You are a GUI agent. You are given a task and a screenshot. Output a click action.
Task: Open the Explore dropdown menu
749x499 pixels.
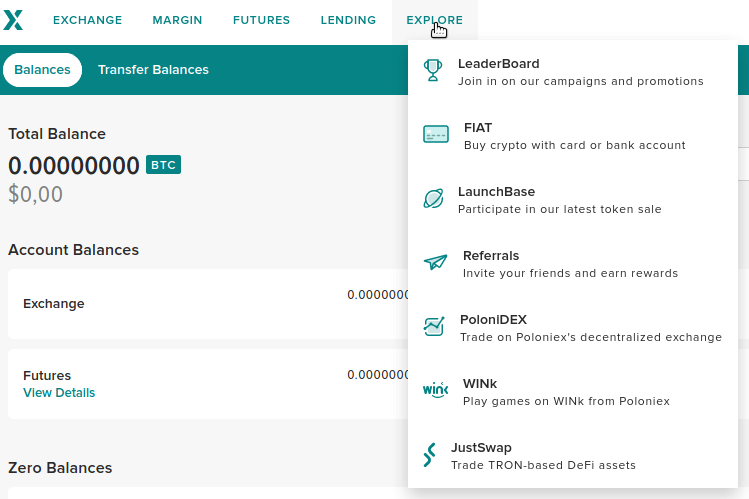coord(434,20)
